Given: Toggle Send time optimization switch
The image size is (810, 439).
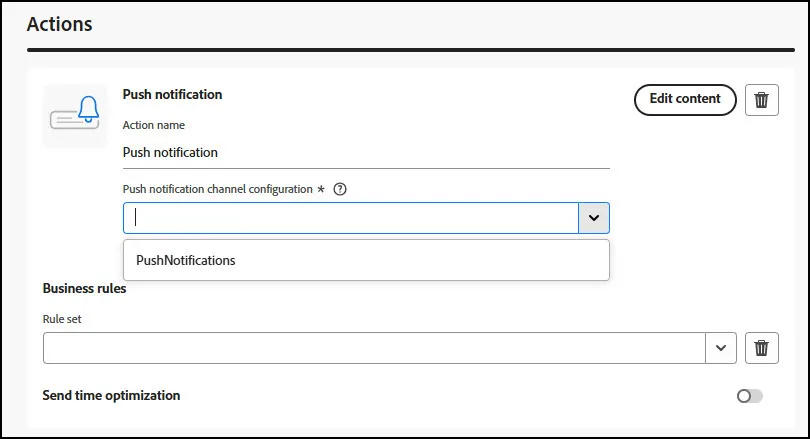Looking at the screenshot, I should pos(750,396).
